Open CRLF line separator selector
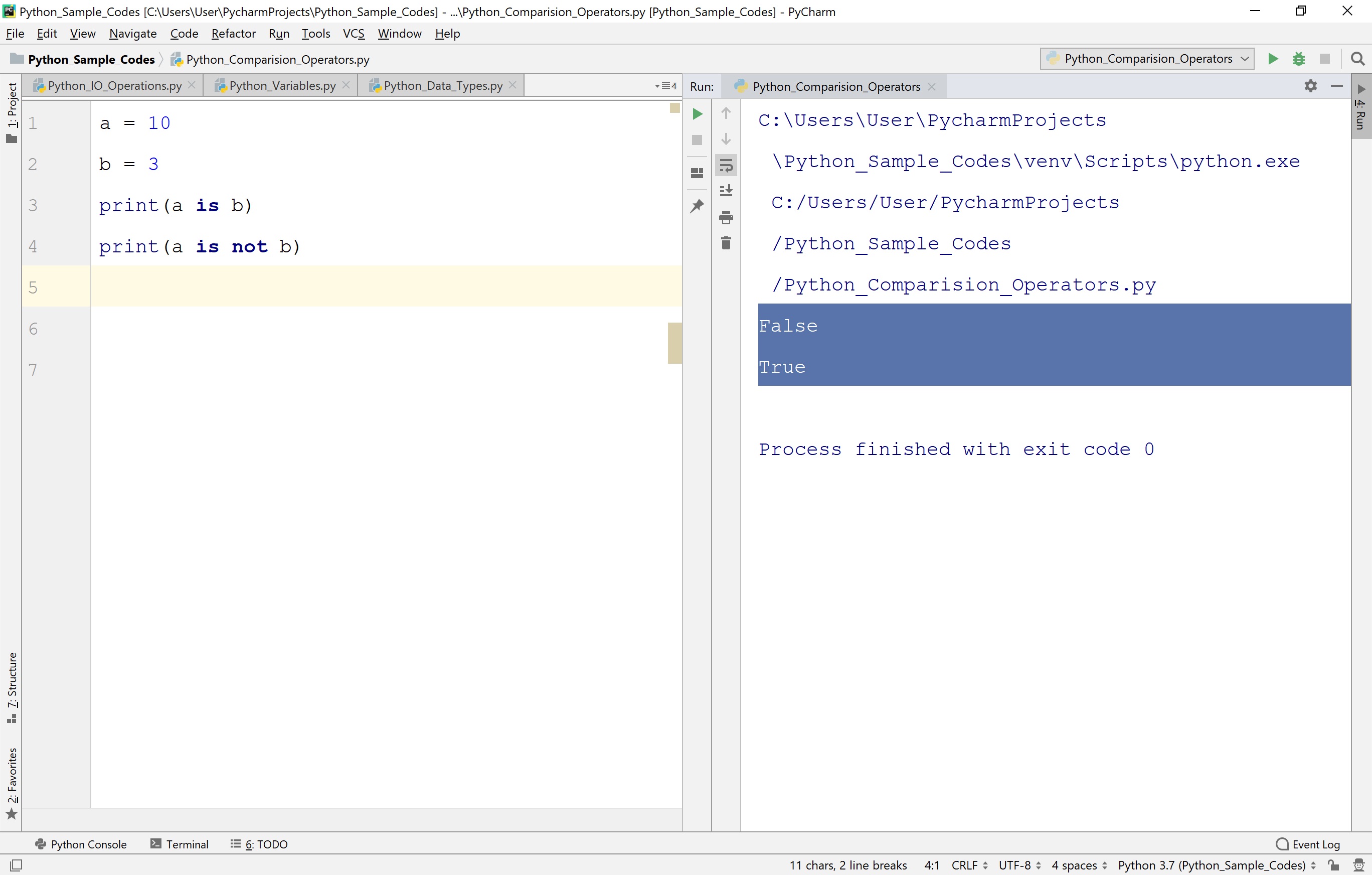Image resolution: width=1372 pixels, height=875 pixels. coord(969,865)
